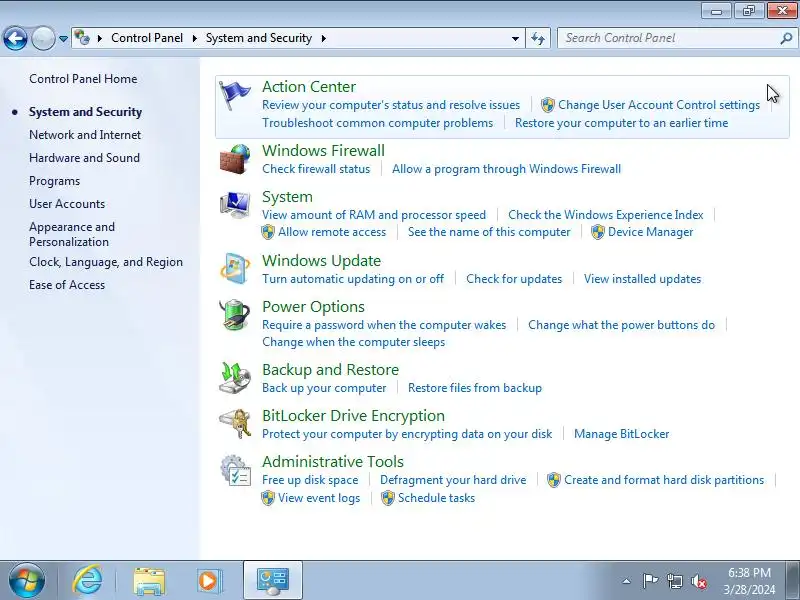Click System and Security breadcrumb in the address bar
This screenshot has width=800, height=600.
click(x=259, y=38)
